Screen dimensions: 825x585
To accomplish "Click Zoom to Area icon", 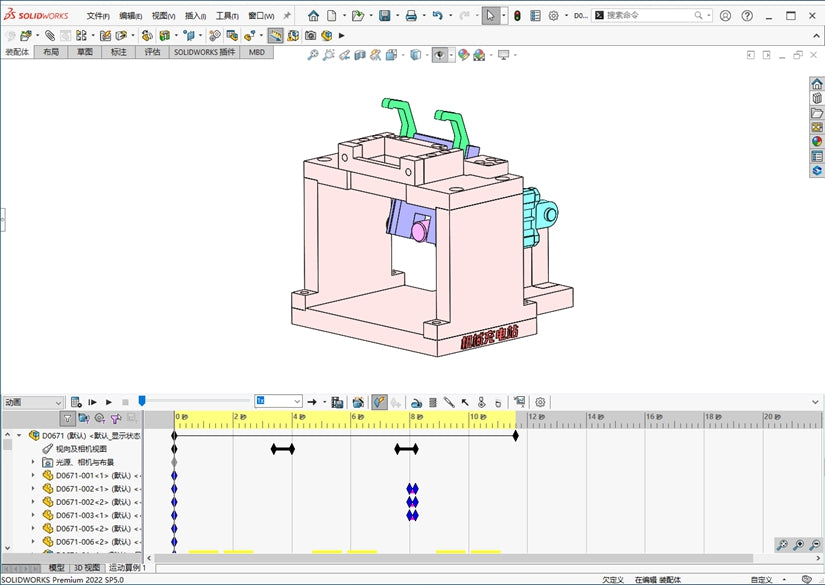I will [x=329, y=55].
